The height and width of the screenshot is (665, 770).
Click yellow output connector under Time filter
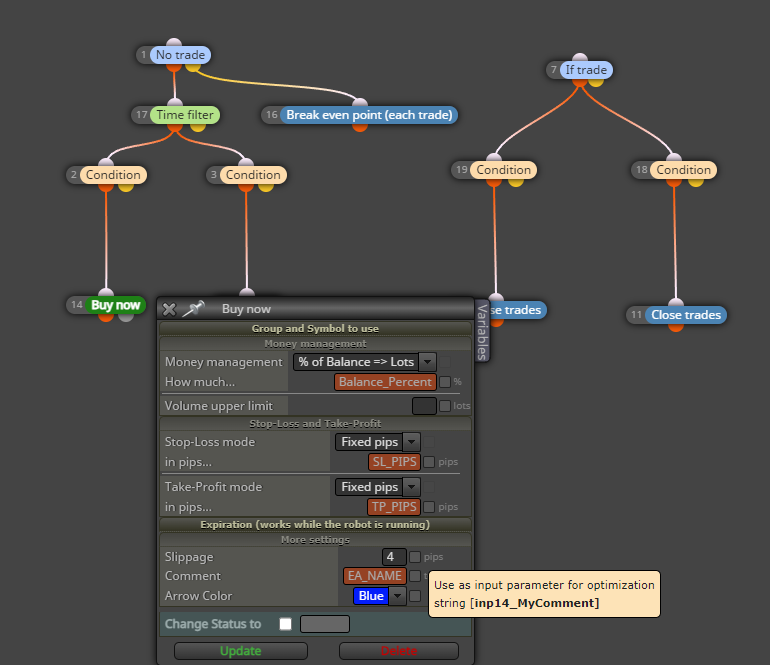[197, 127]
